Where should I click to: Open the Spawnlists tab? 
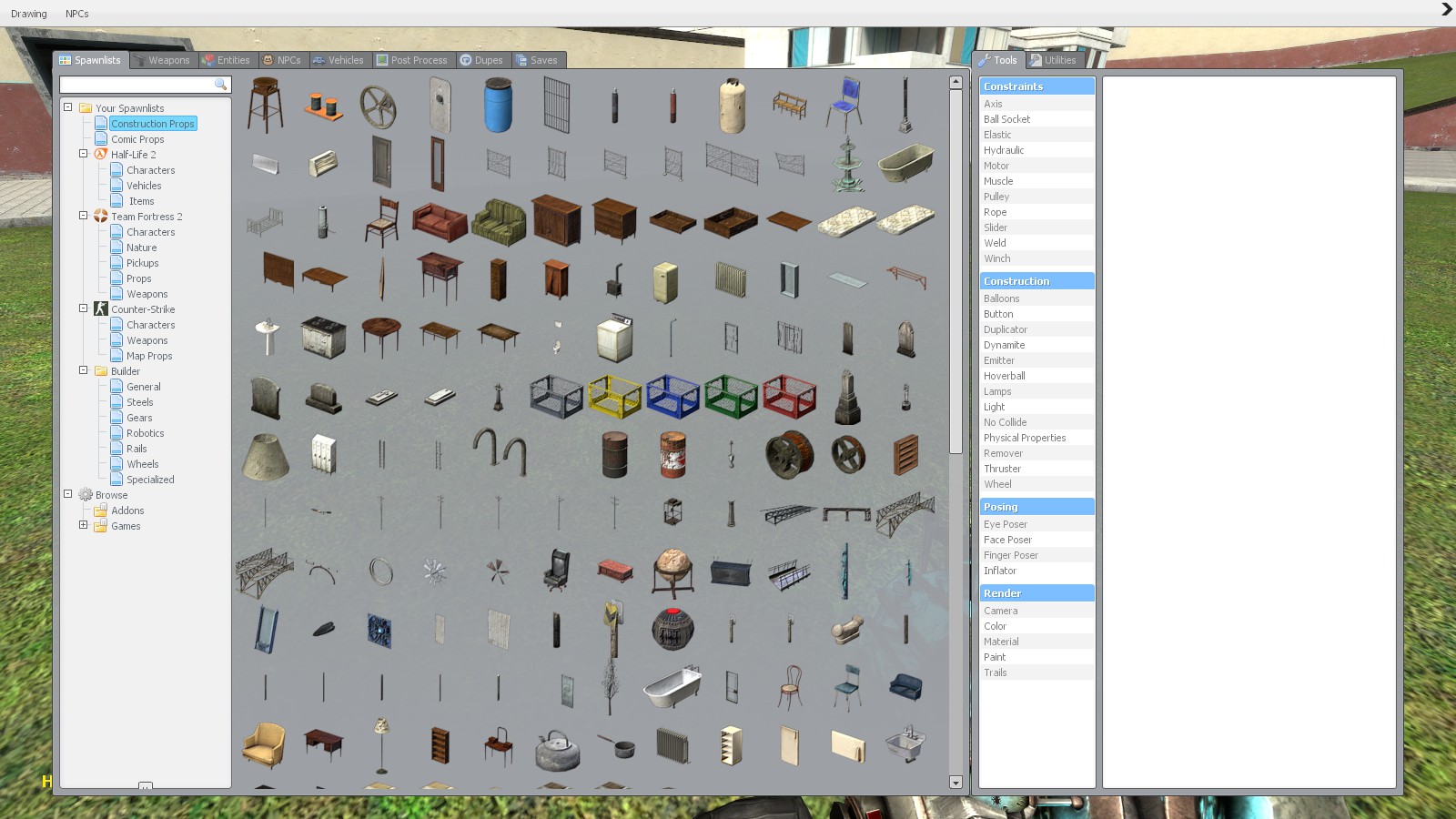pyautogui.click(x=90, y=60)
